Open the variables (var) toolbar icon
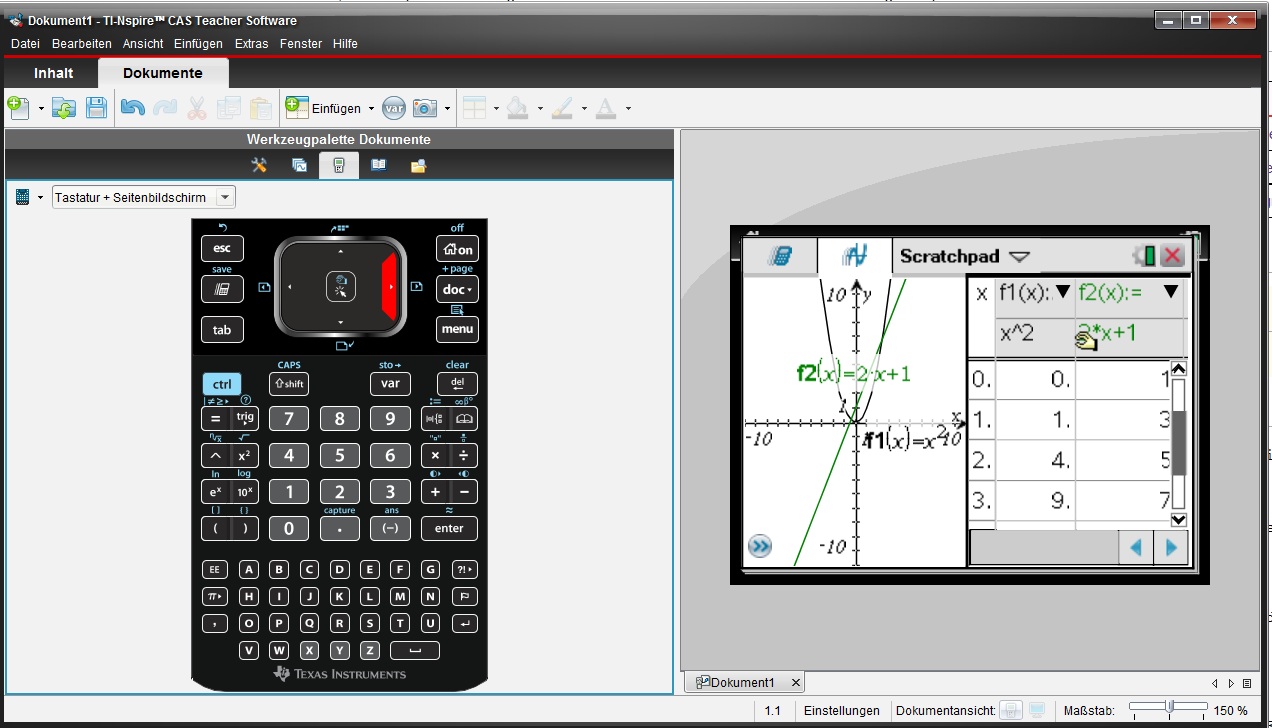The image size is (1272, 728). (394, 108)
